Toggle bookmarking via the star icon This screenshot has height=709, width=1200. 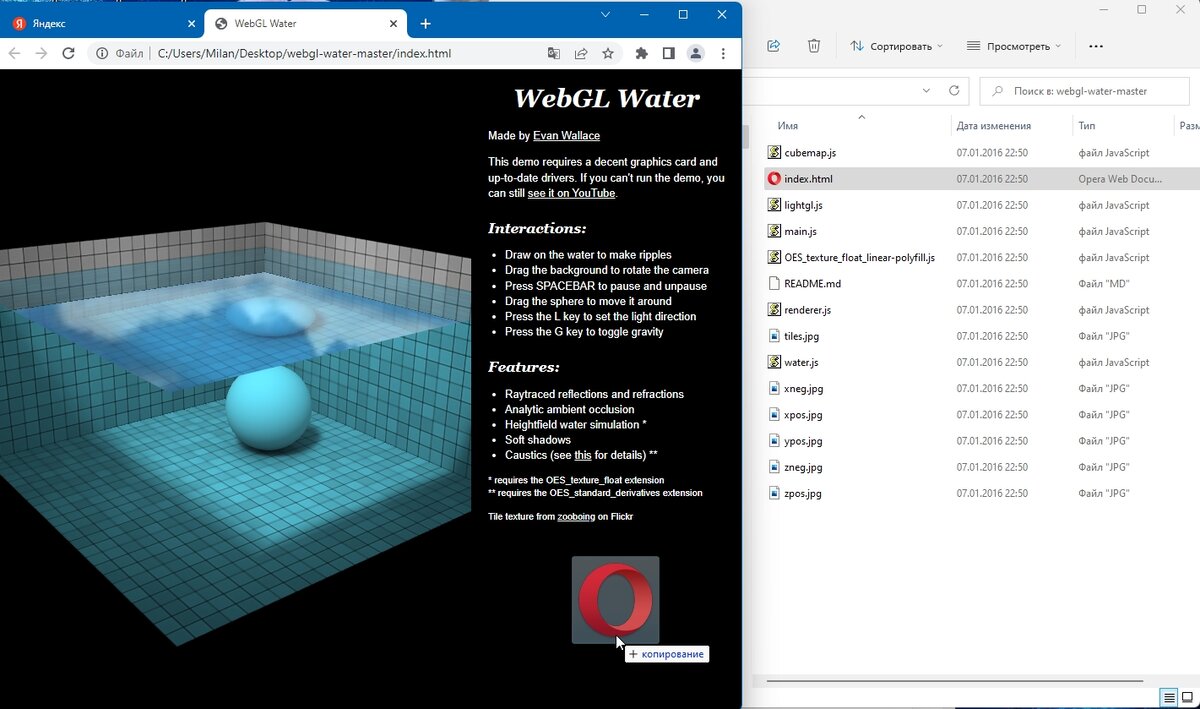coord(610,53)
